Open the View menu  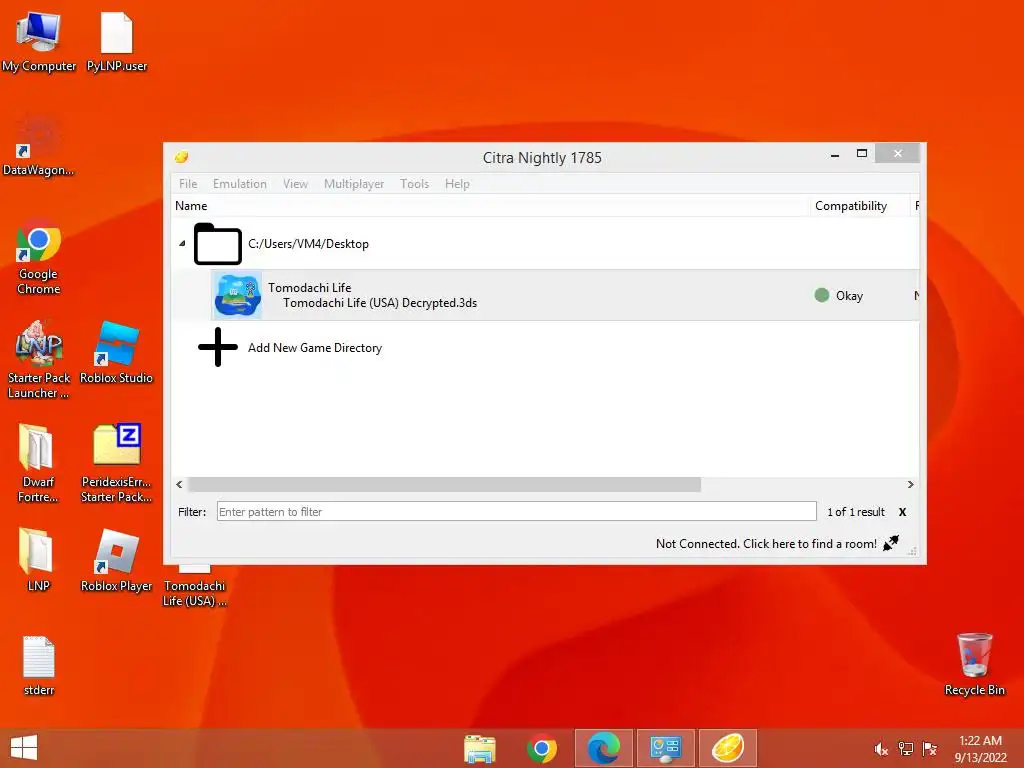[295, 184]
